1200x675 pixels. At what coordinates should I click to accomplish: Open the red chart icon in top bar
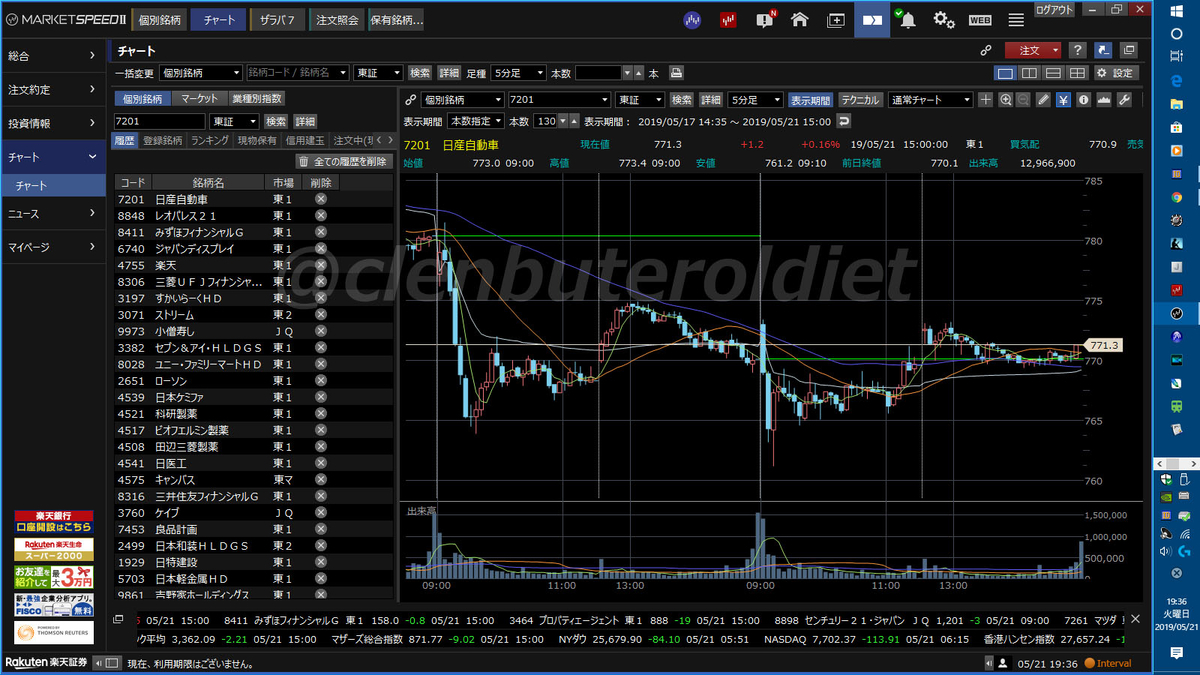tap(728, 19)
